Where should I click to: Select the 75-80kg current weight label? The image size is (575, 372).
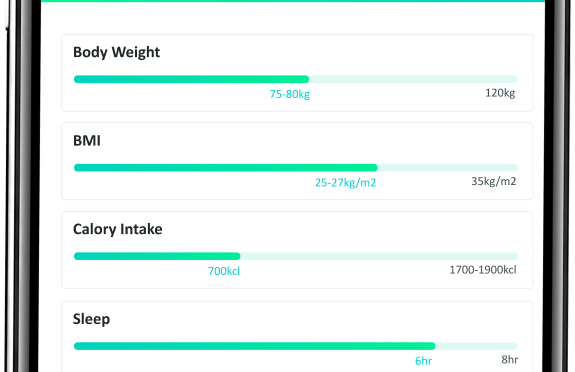tap(290, 95)
